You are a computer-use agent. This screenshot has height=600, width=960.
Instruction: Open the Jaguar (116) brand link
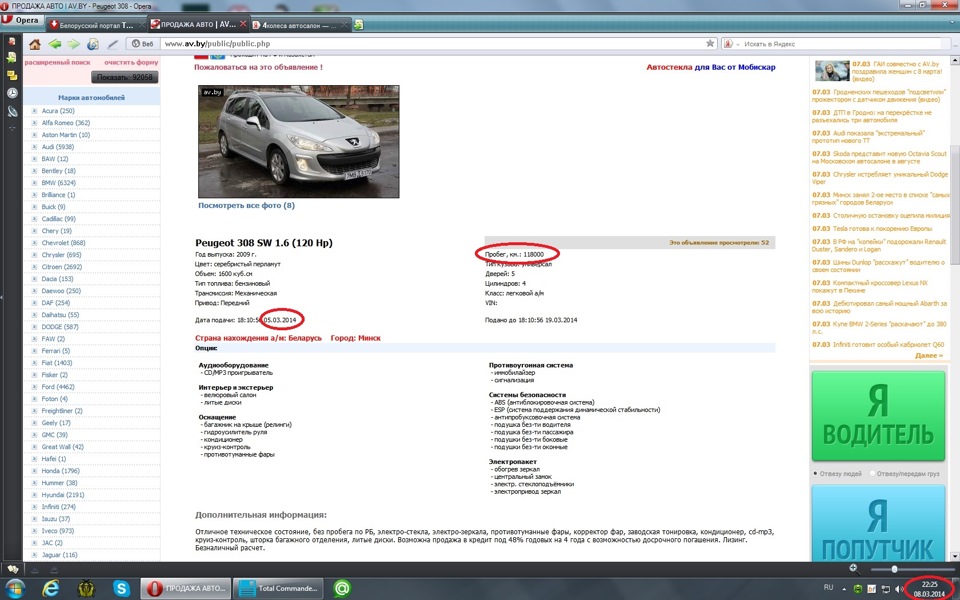59,555
